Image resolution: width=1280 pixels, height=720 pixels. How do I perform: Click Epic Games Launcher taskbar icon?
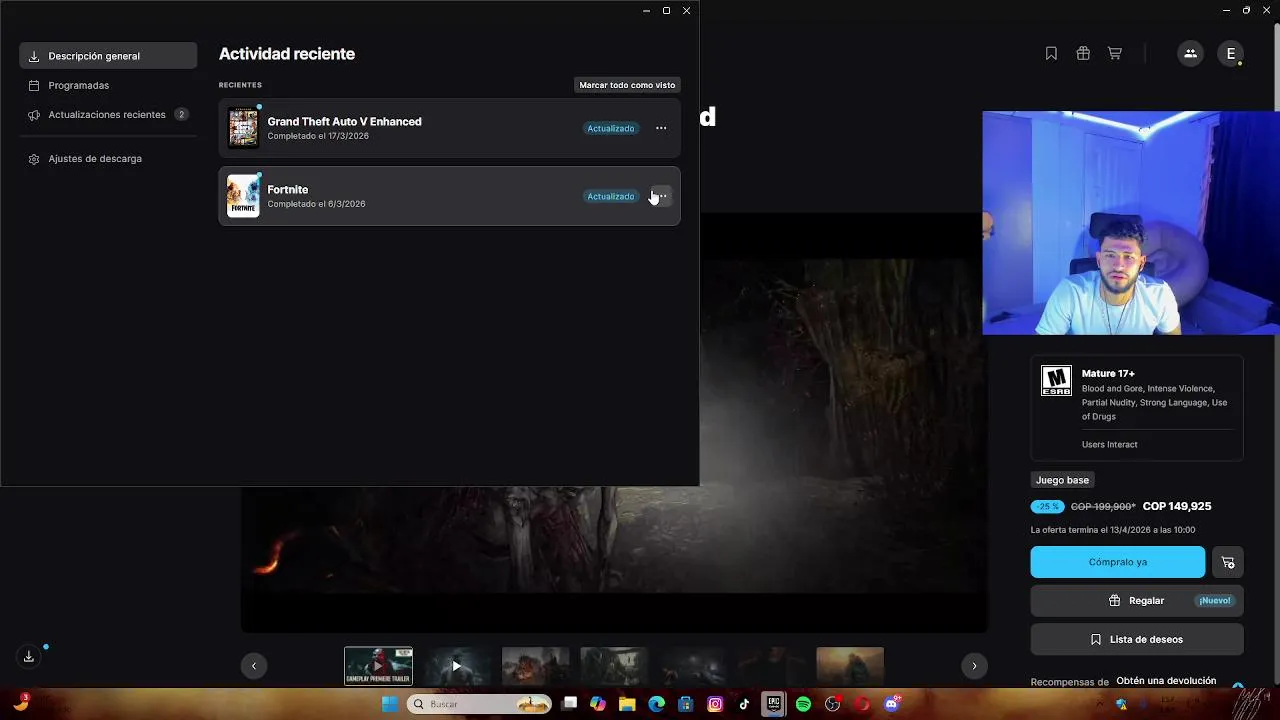click(x=773, y=704)
